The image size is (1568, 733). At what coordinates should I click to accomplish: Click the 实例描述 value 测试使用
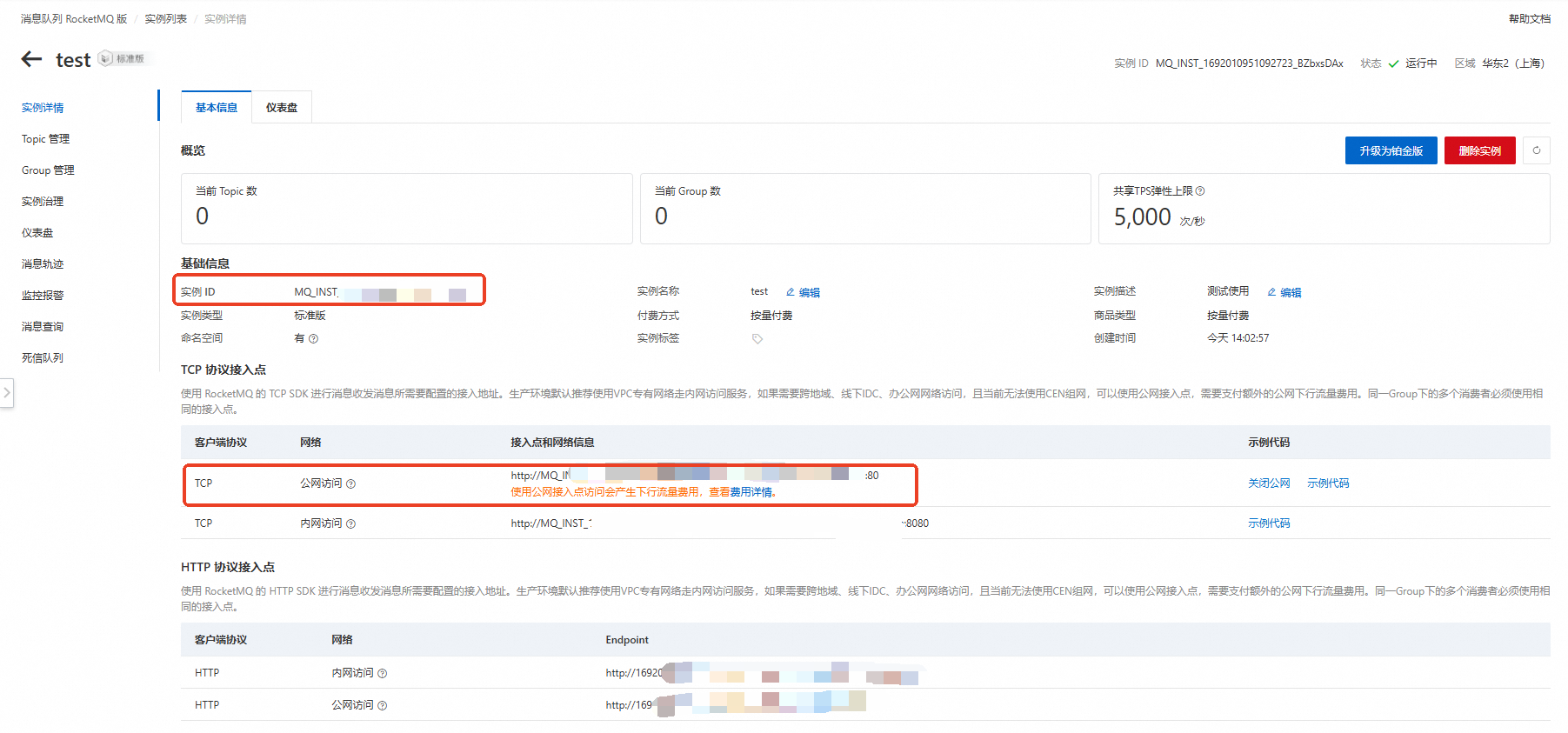(x=1228, y=291)
